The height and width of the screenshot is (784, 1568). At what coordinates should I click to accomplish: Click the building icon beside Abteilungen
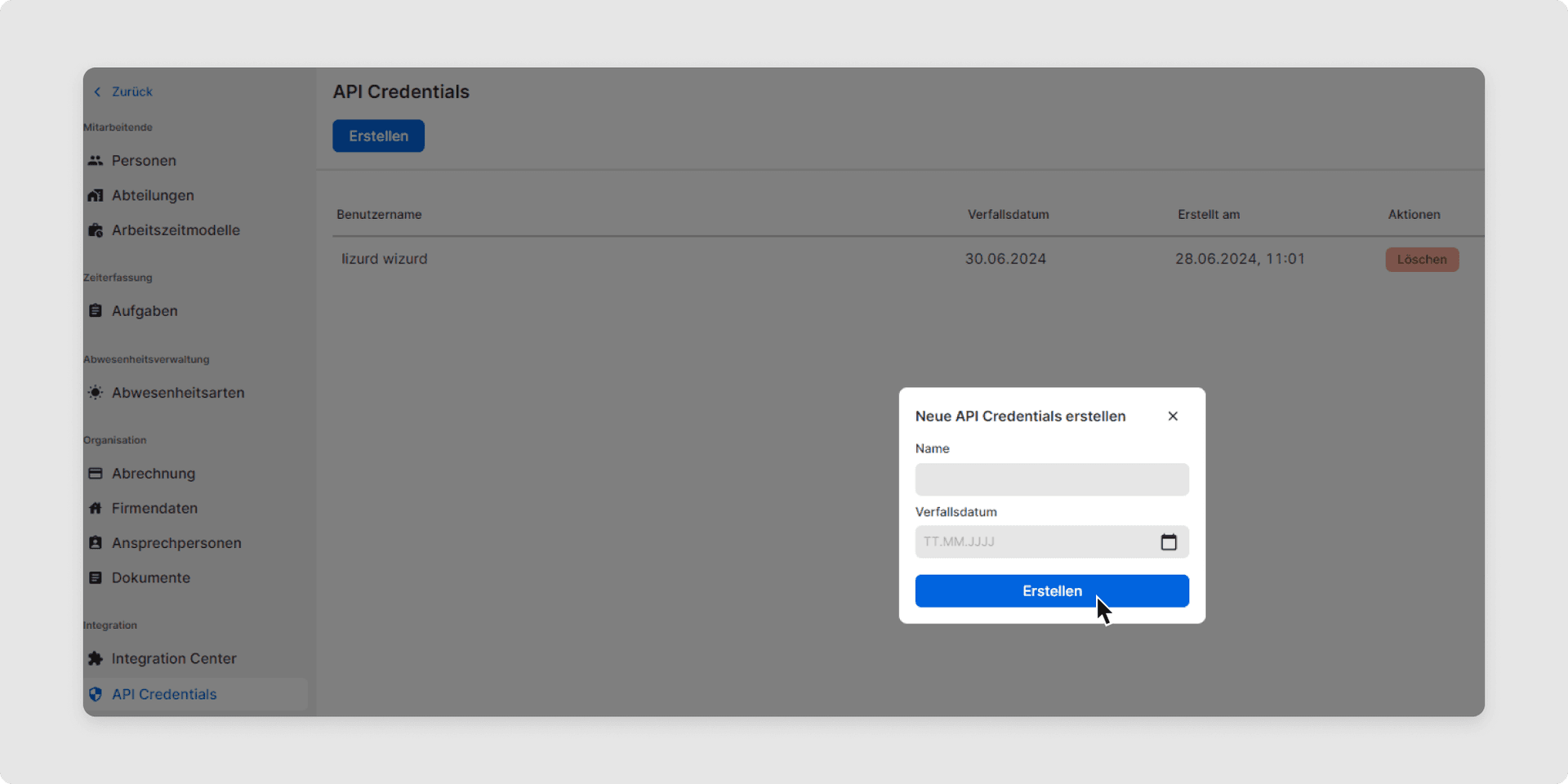[x=96, y=196]
